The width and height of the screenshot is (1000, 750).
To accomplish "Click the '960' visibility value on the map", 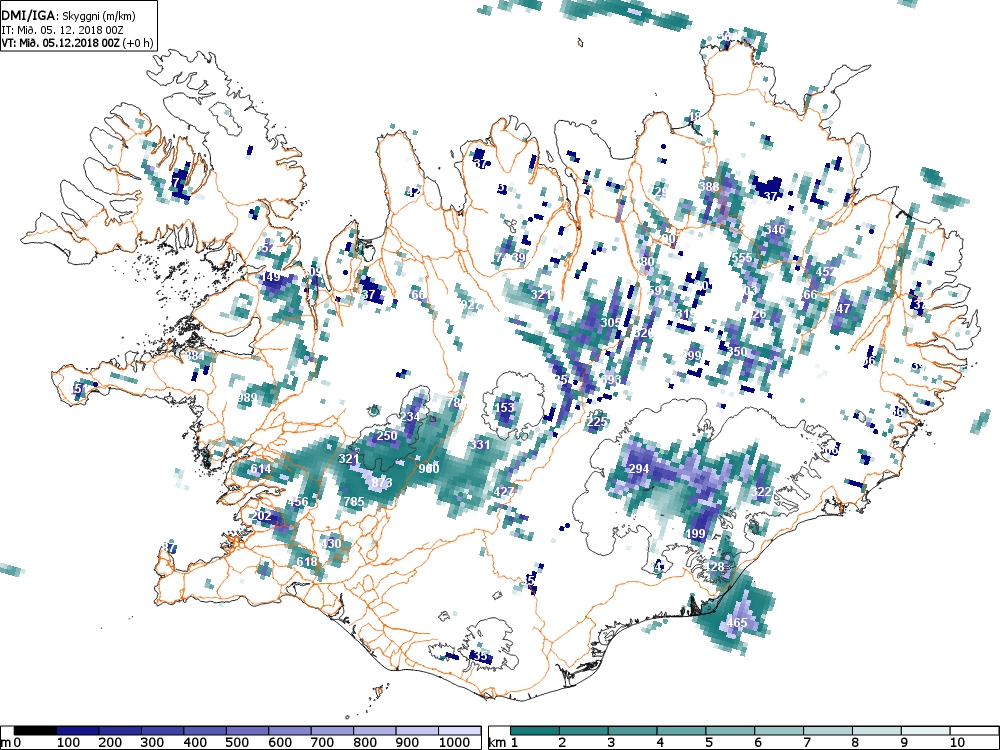I will (x=429, y=469).
